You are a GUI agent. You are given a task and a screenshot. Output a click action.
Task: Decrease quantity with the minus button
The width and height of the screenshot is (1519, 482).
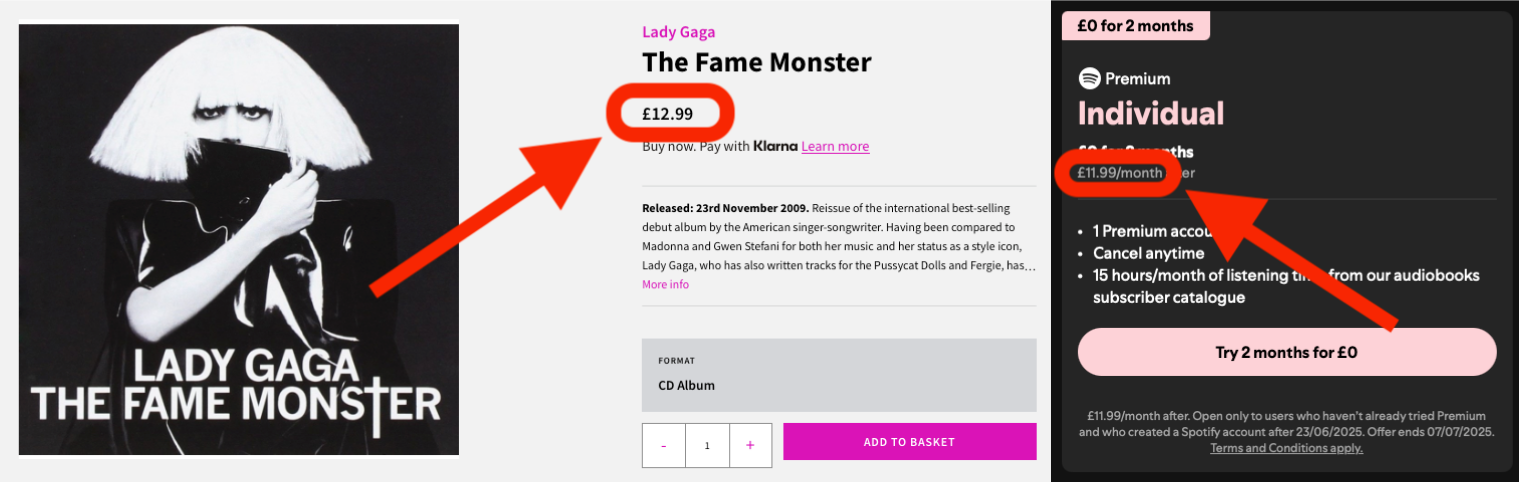tap(664, 445)
